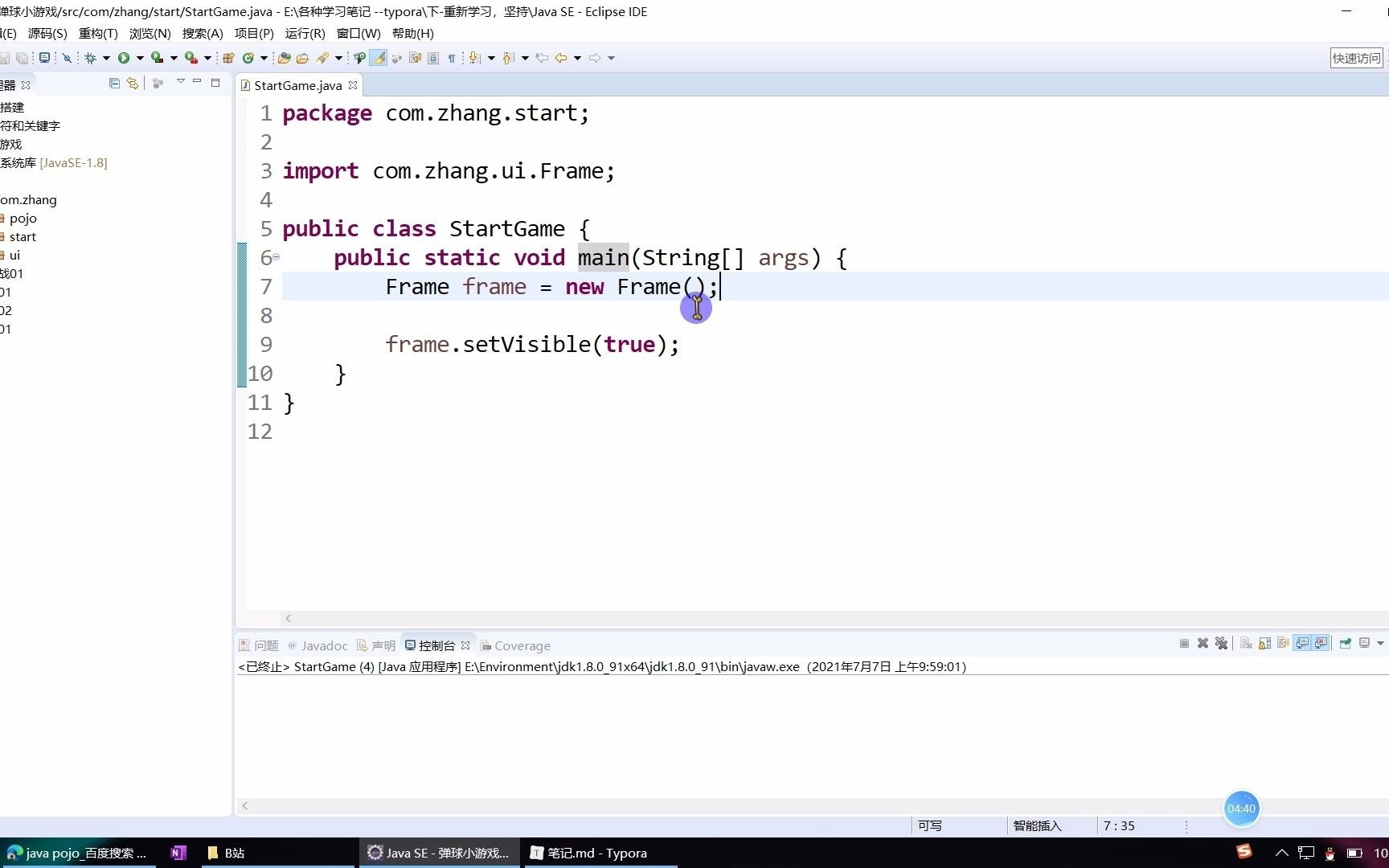
Task: Toggle Word Wrap icon in console toolbar
Action: pos(1283,643)
